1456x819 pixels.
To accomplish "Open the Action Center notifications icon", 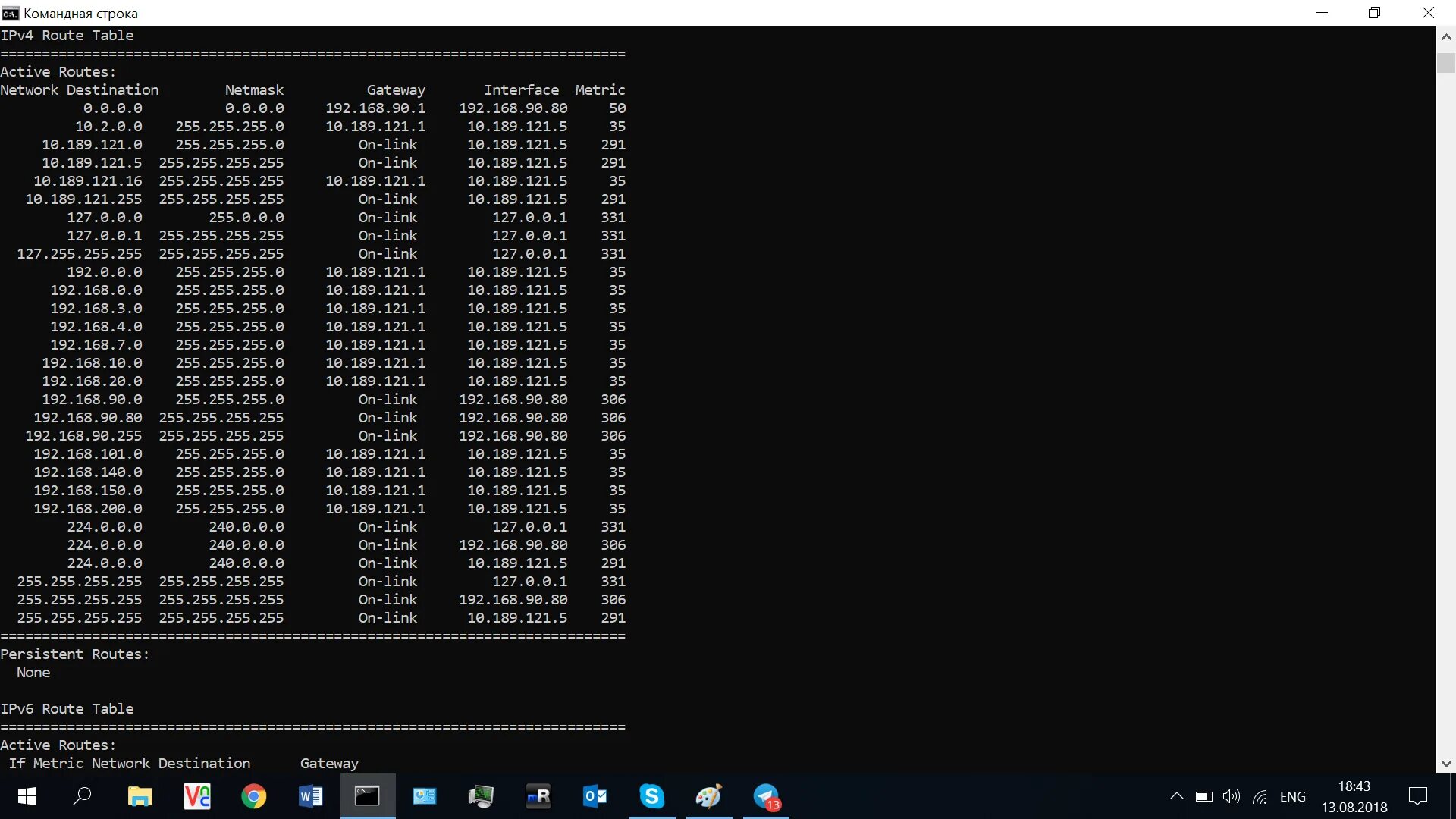I will click(x=1417, y=796).
